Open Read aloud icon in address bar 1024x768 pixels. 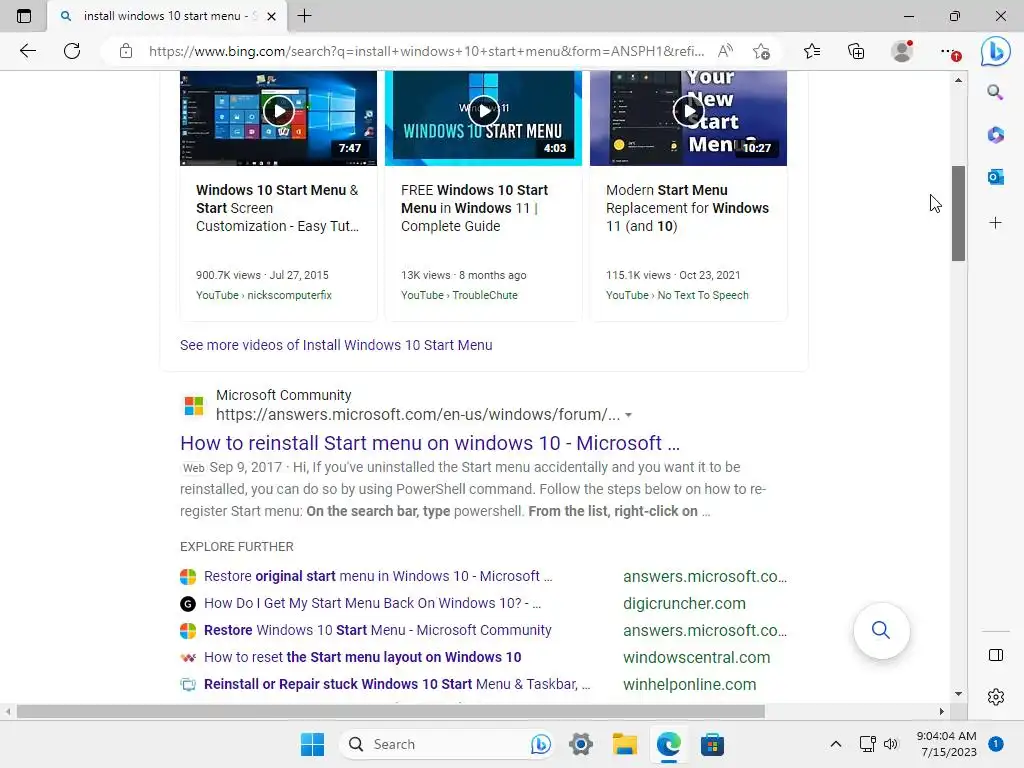click(x=725, y=51)
